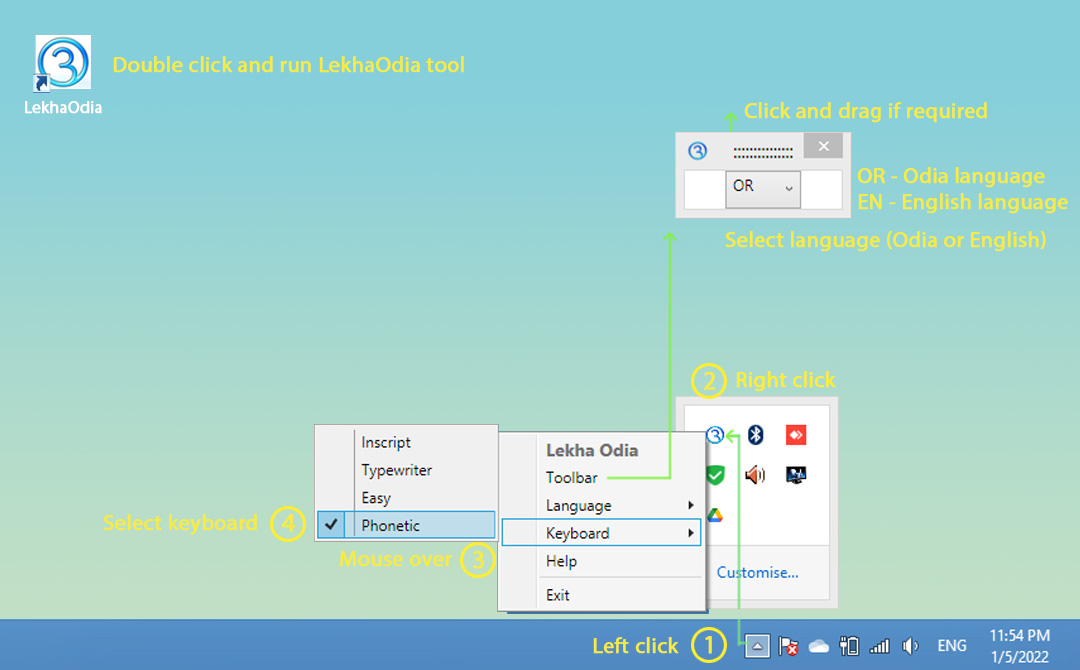Open the green shield security icon
This screenshot has height=670, width=1080.
pyautogui.click(x=716, y=475)
